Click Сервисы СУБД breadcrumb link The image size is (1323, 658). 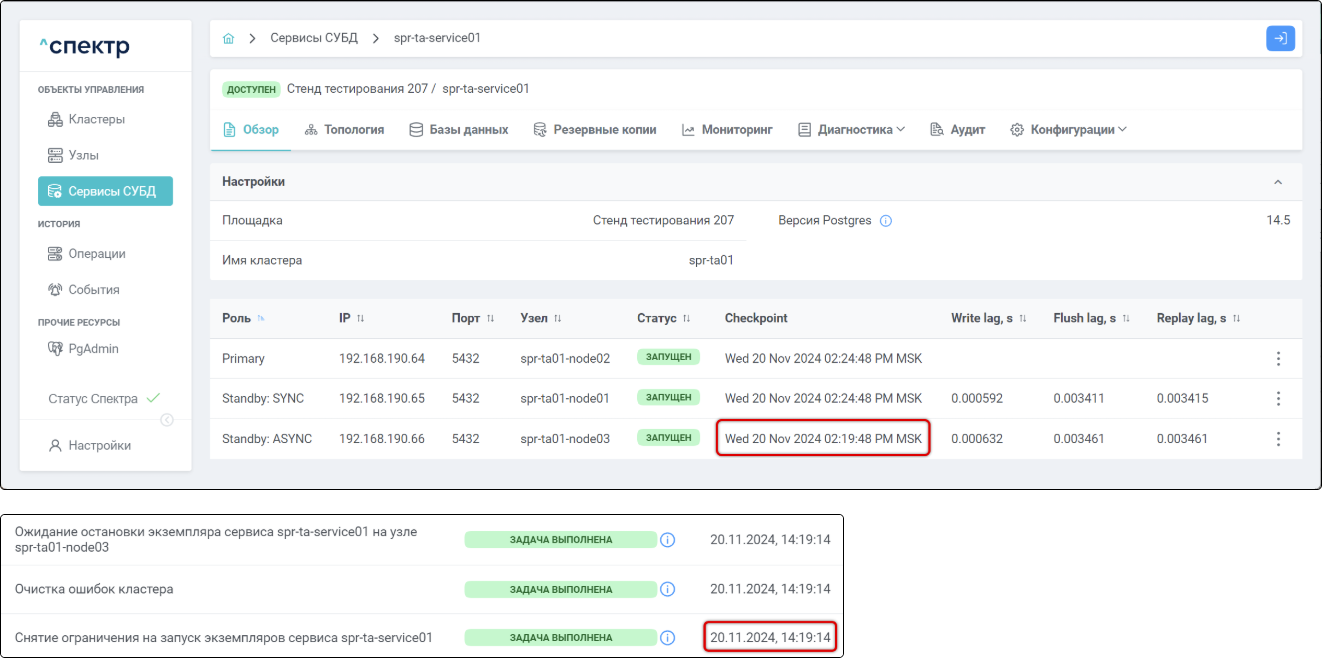[x=313, y=38]
